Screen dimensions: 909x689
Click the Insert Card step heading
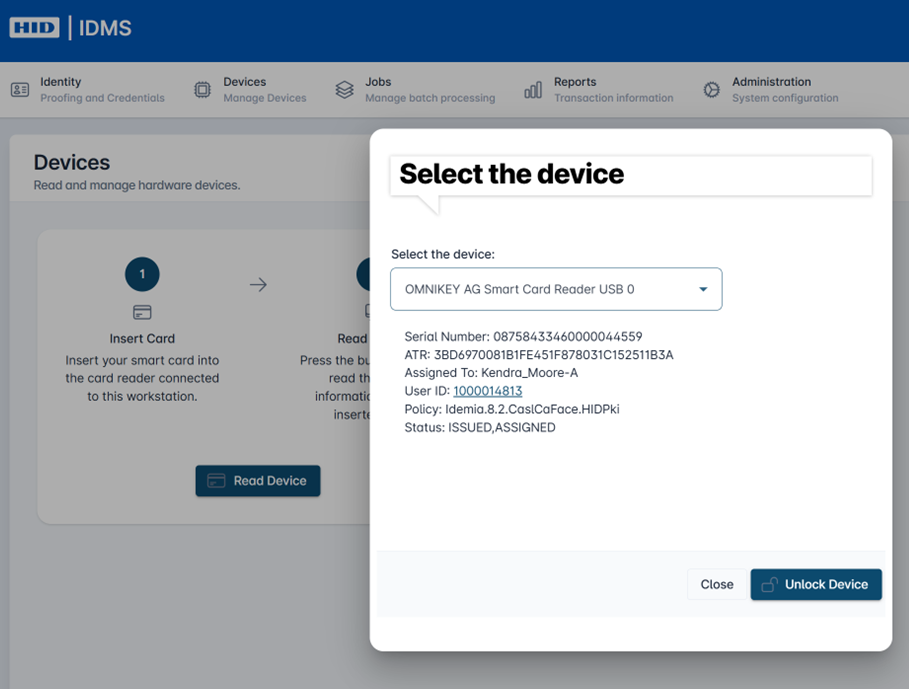[142, 338]
